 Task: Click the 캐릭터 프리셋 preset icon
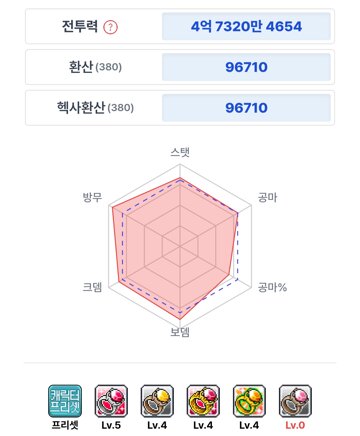coord(65,401)
